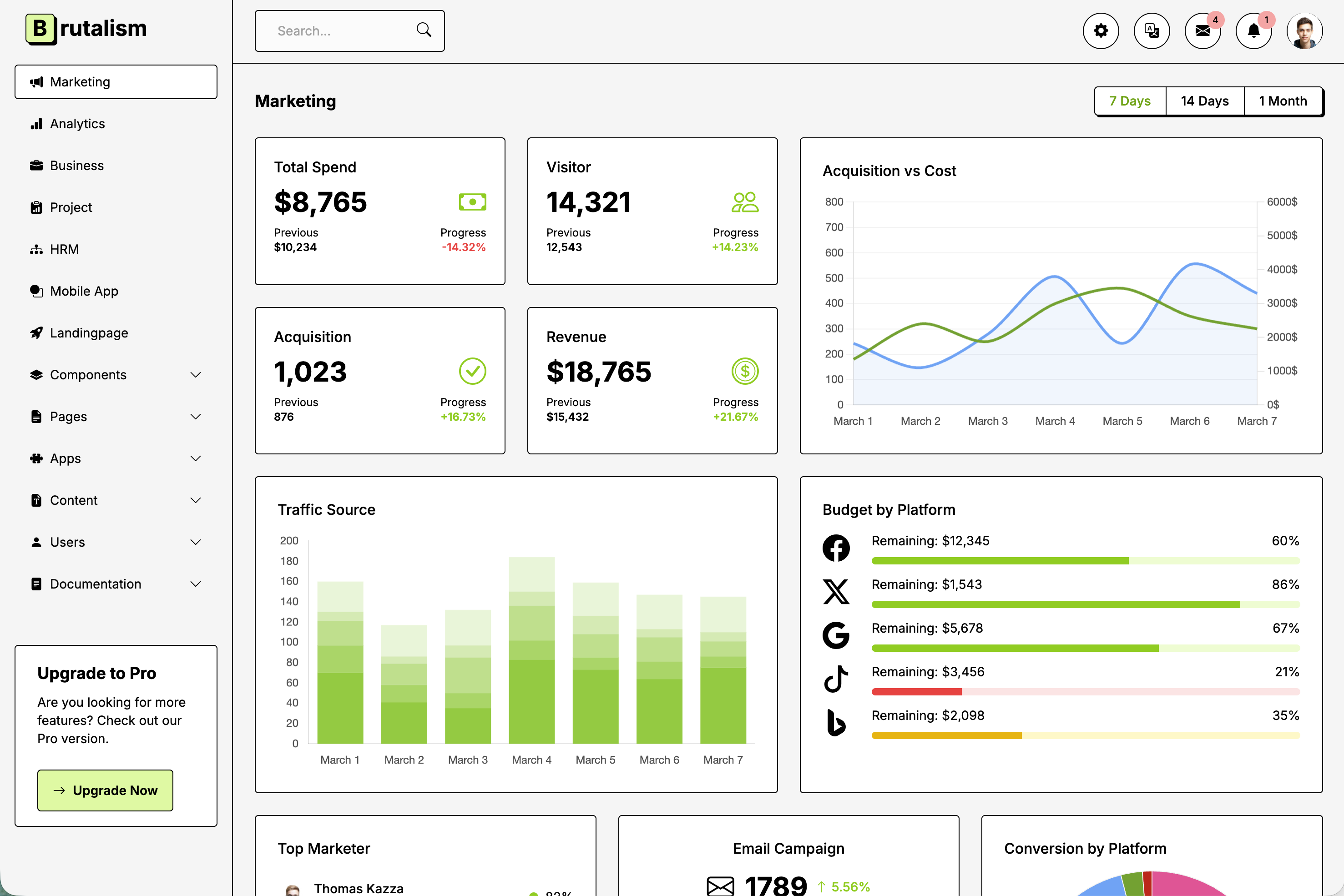This screenshot has width=1344, height=896.
Task: Open the user profile avatar
Action: pyautogui.click(x=1304, y=31)
